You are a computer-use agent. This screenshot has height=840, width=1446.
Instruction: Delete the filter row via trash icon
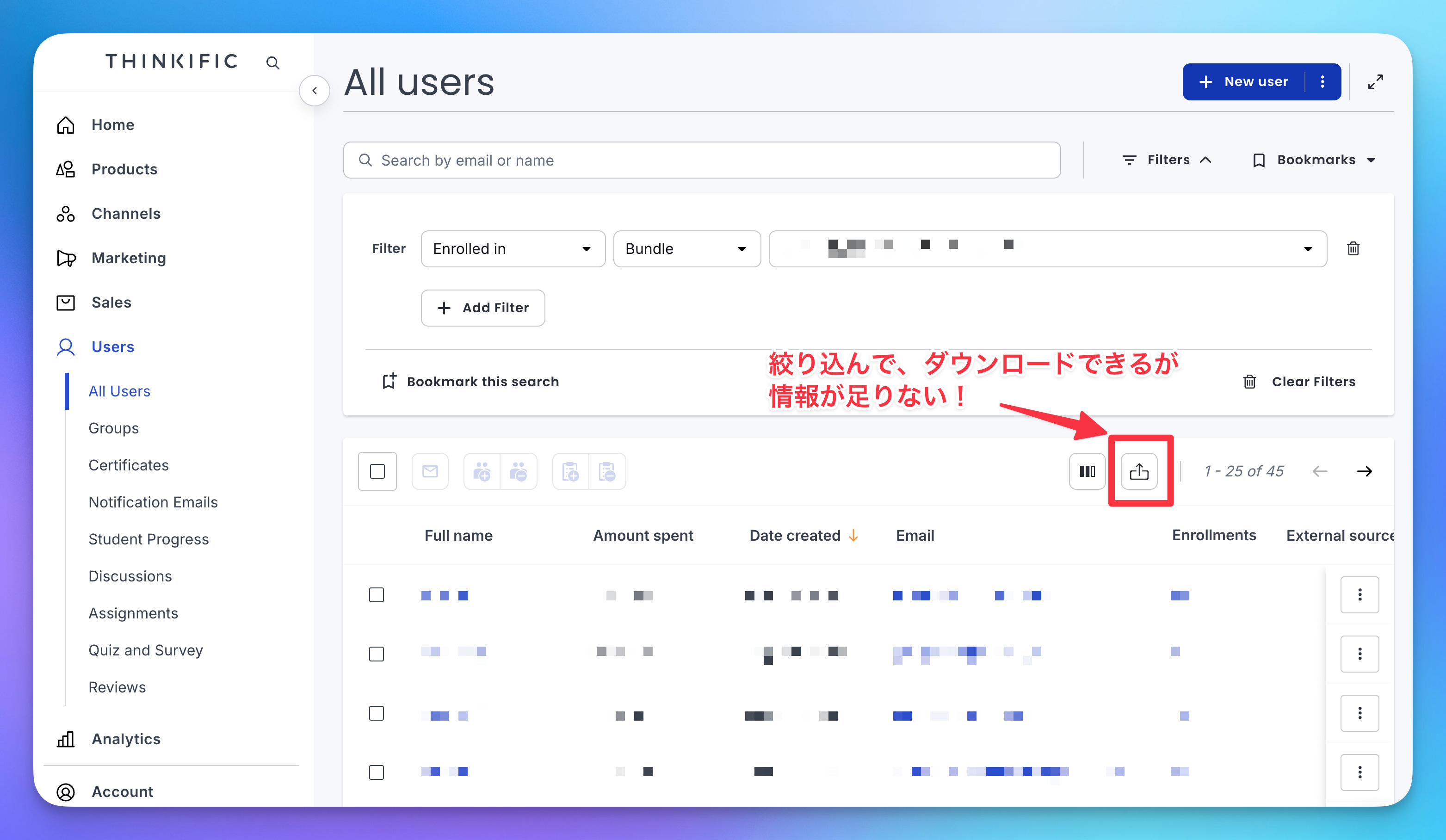[1353, 248]
